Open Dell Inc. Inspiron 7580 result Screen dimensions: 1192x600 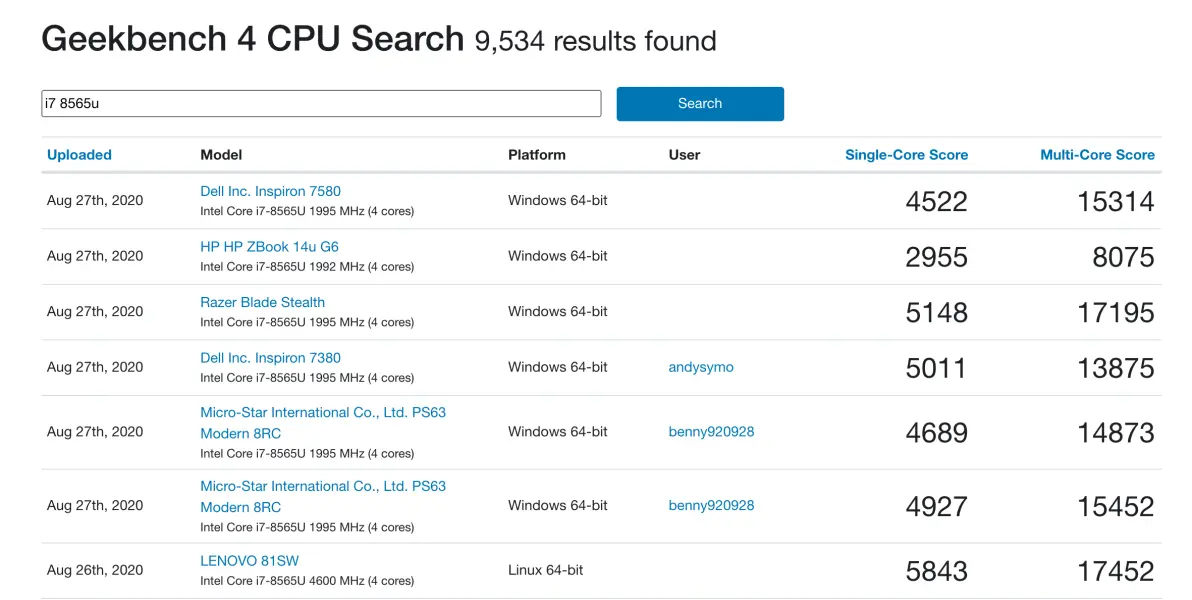tap(270, 191)
